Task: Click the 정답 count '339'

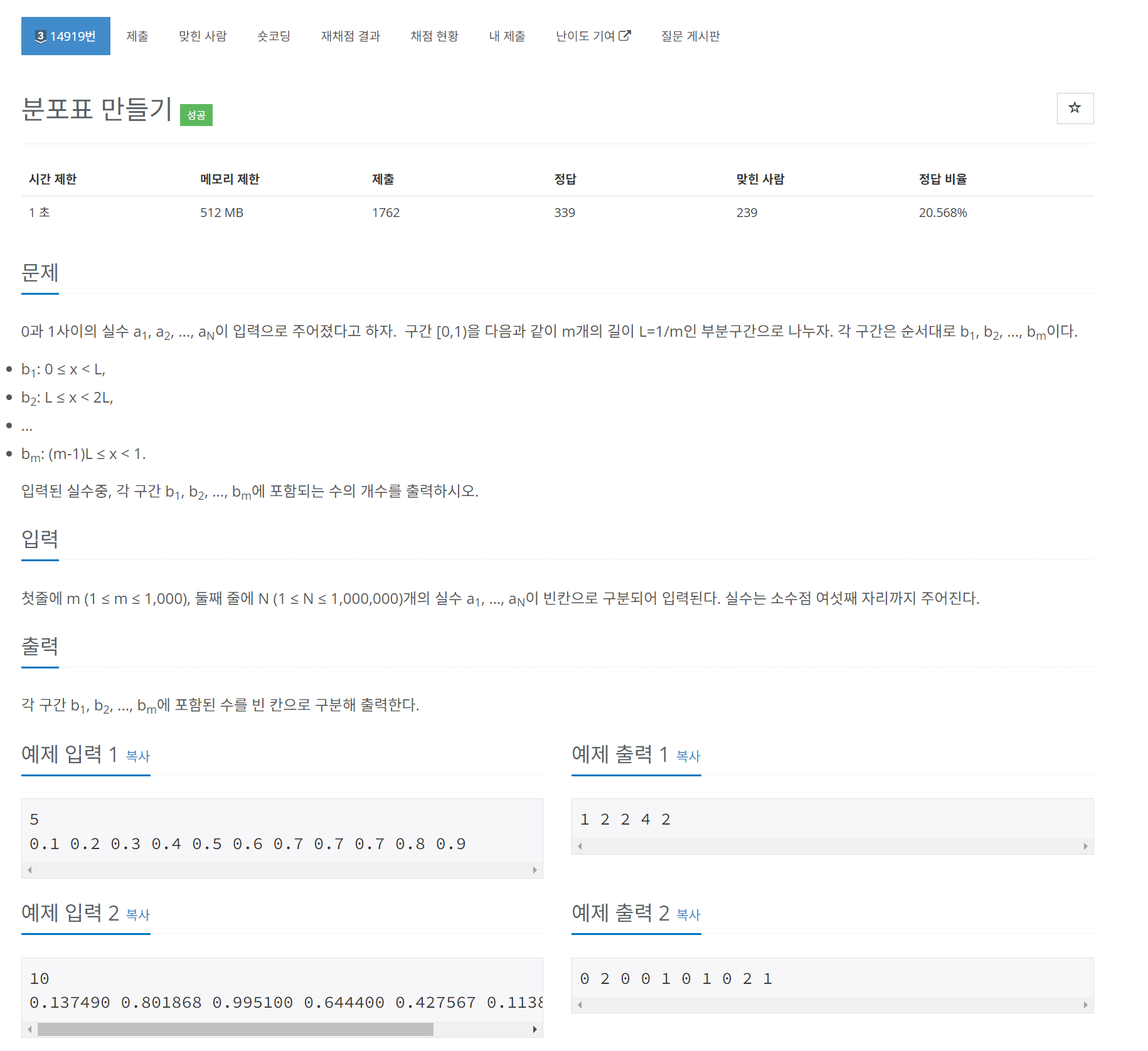Action: pyautogui.click(x=565, y=213)
